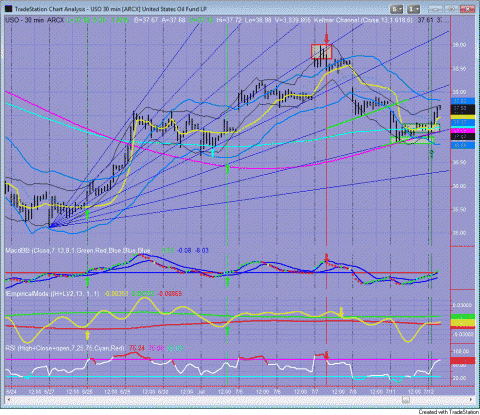Maximize the Chart Analysis window
Screen dimensions: 480x415
click(x=452, y=9)
